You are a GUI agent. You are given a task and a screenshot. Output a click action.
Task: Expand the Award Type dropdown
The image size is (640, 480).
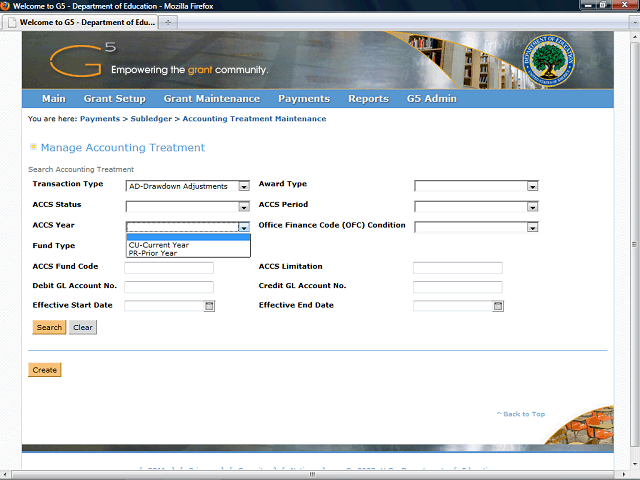(x=532, y=187)
